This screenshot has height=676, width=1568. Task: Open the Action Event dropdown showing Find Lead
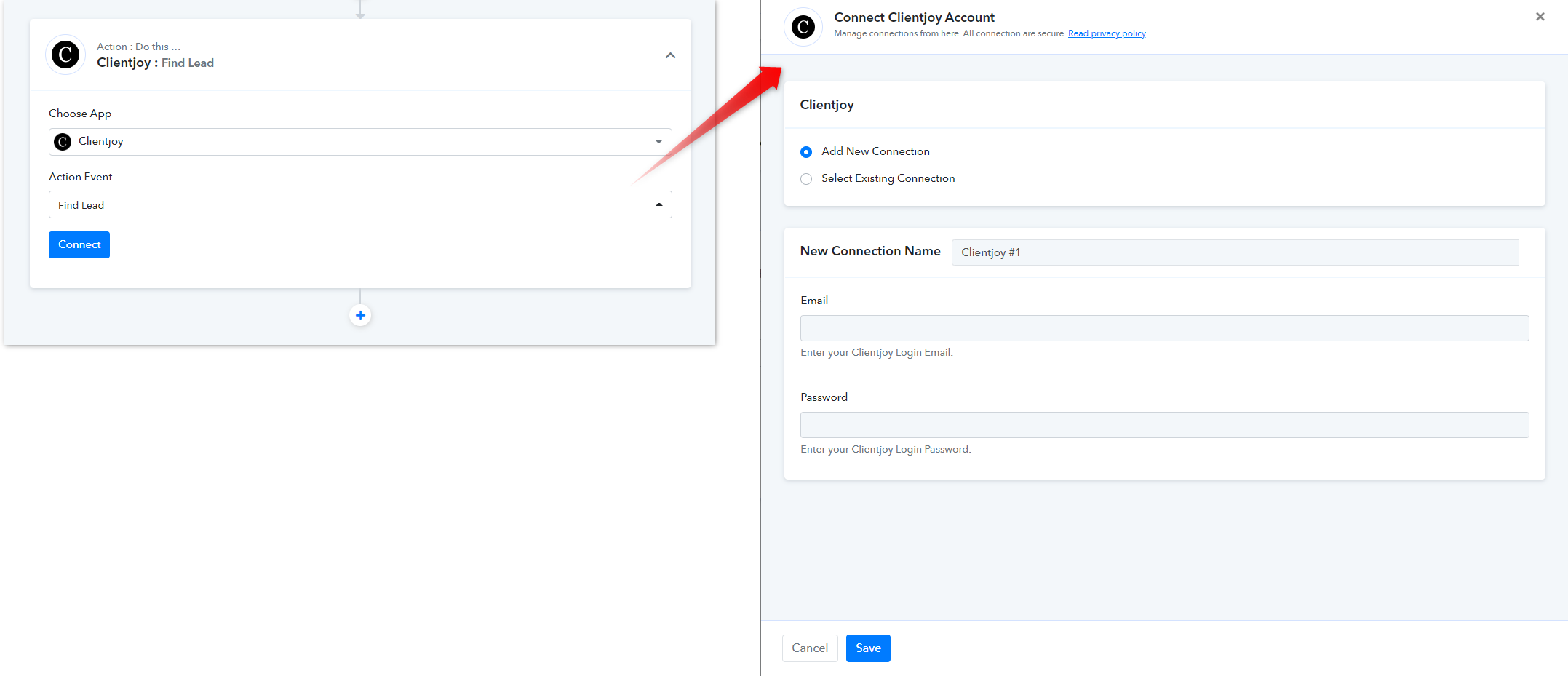click(x=360, y=204)
